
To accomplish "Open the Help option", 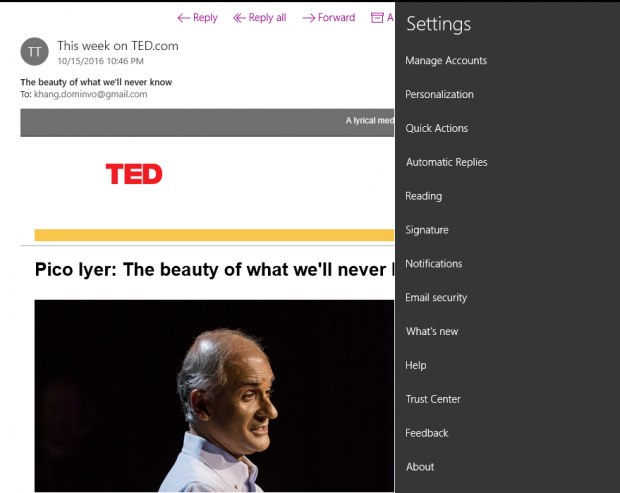I will point(416,366).
